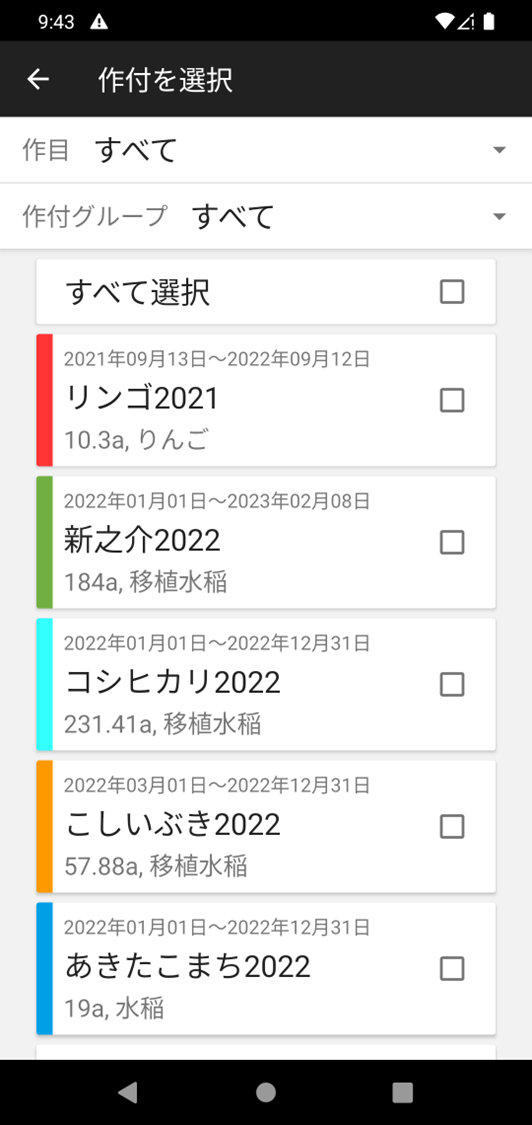
Task: Tick the リンゴ2021 checkbox
Action: (x=452, y=400)
